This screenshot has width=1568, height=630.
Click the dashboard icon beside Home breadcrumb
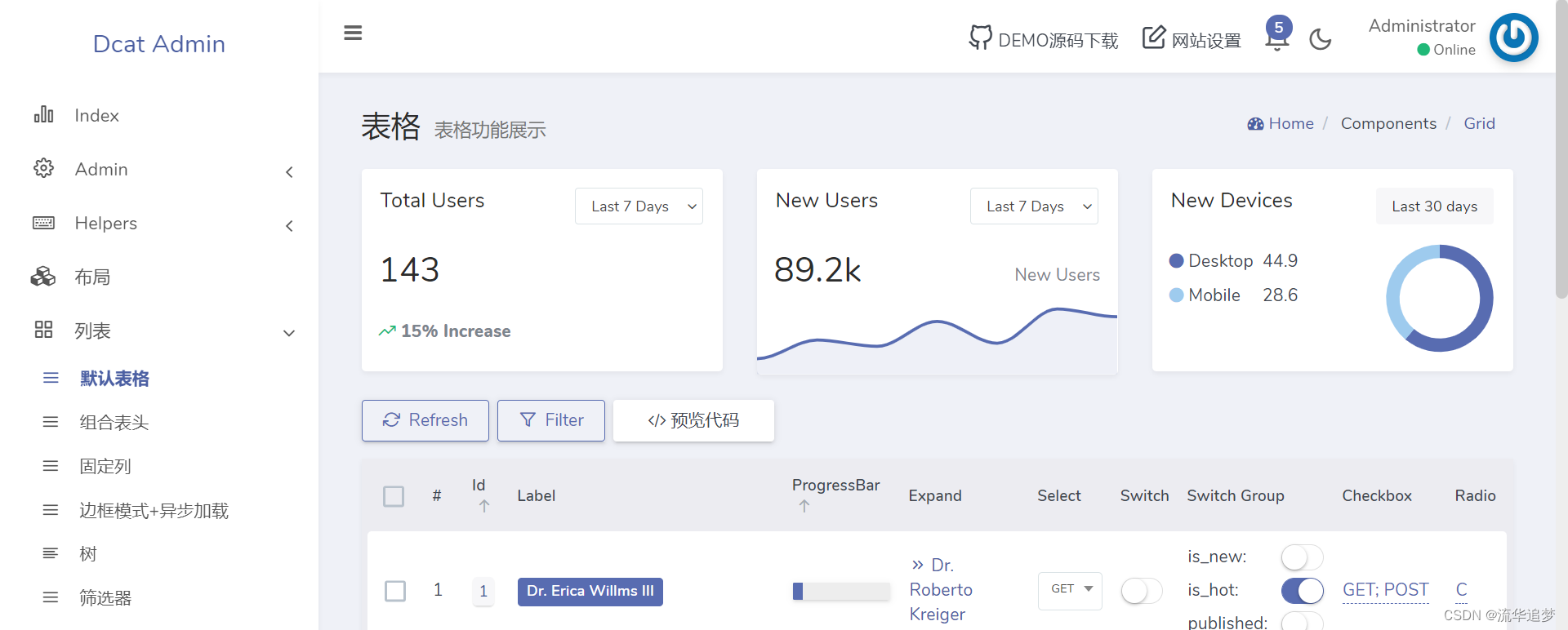tap(1255, 124)
